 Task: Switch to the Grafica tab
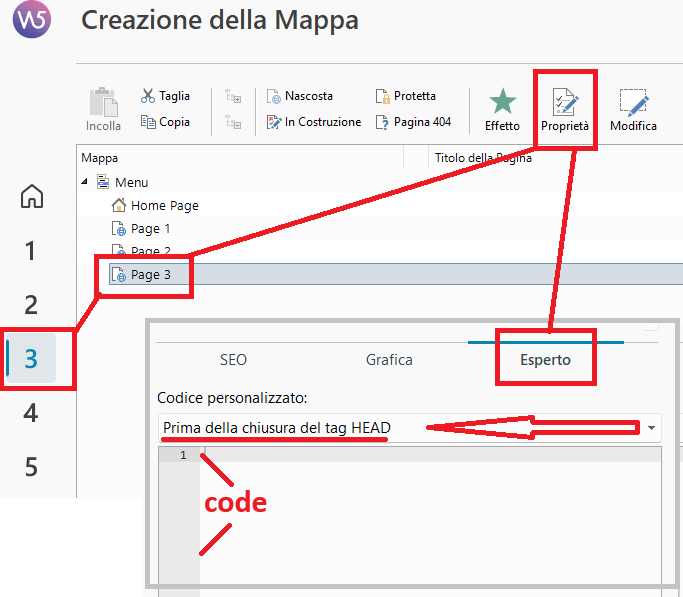tap(389, 360)
